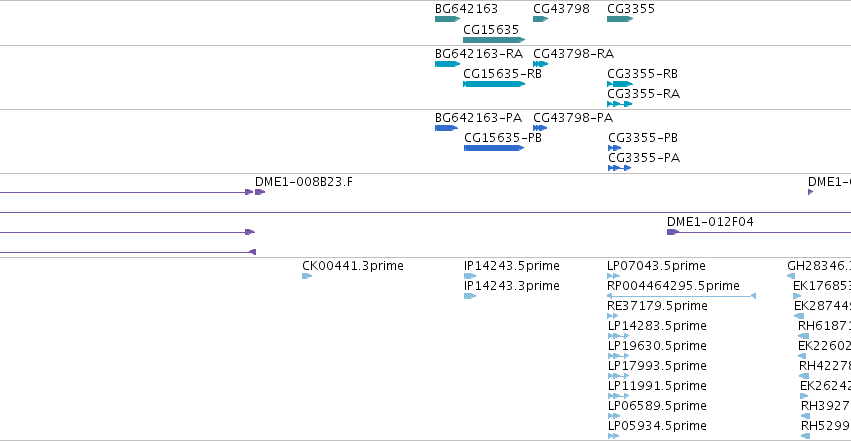
Task: Click the CG15635-PB blue protein bar
Action: [494, 148]
